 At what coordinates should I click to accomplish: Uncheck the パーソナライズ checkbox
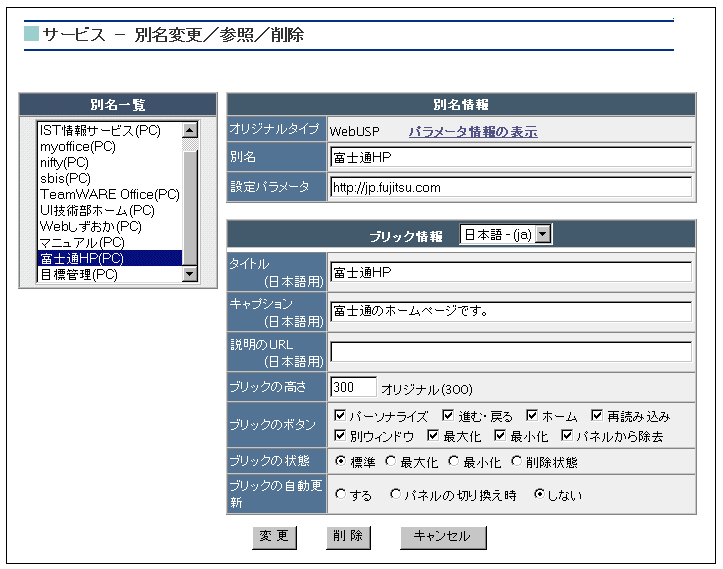coord(341,416)
